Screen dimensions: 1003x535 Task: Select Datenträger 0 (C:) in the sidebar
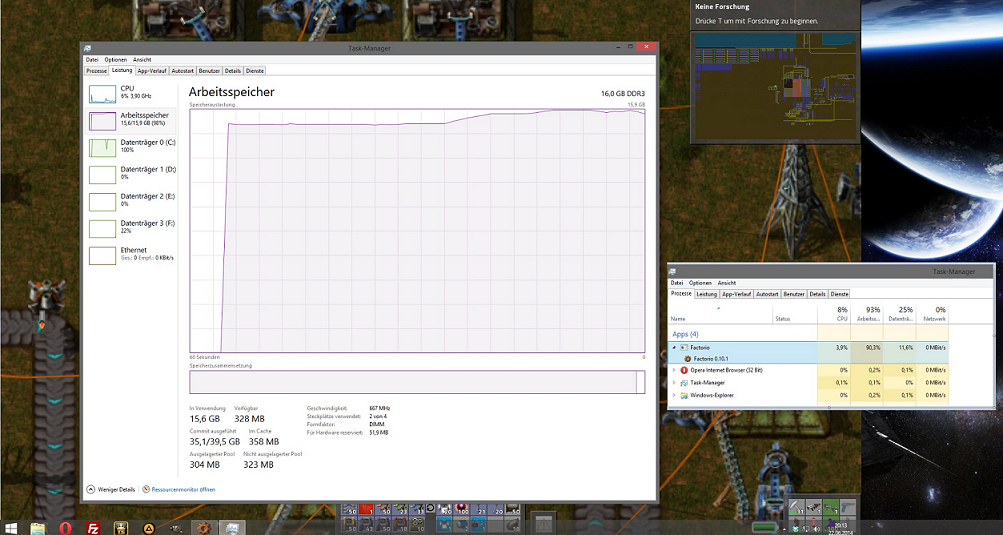point(132,147)
